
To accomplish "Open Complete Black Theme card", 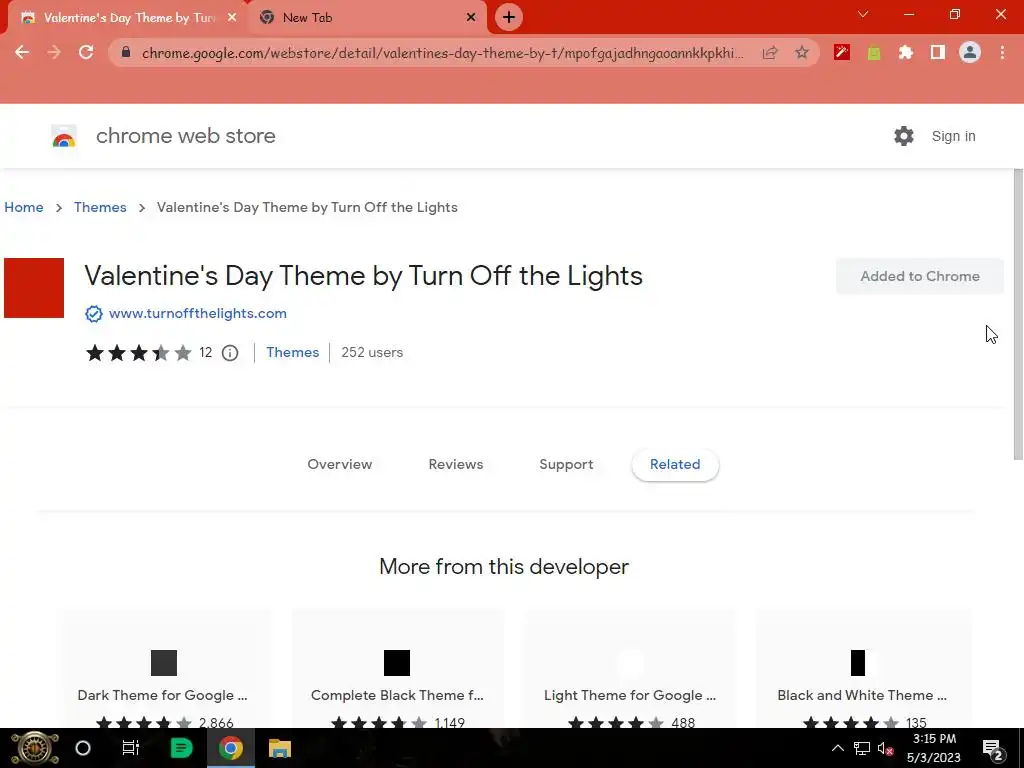I will [x=397, y=669].
